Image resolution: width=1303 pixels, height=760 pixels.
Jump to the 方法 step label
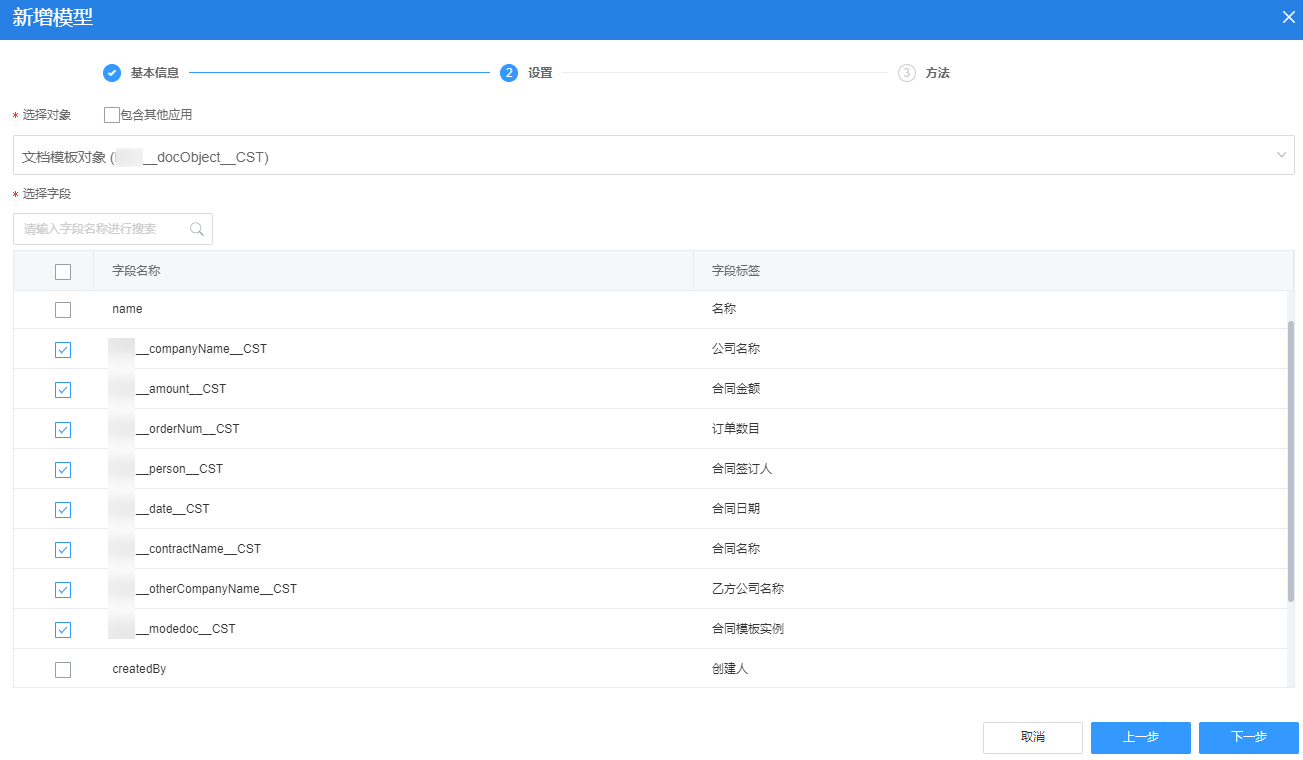[x=938, y=73]
